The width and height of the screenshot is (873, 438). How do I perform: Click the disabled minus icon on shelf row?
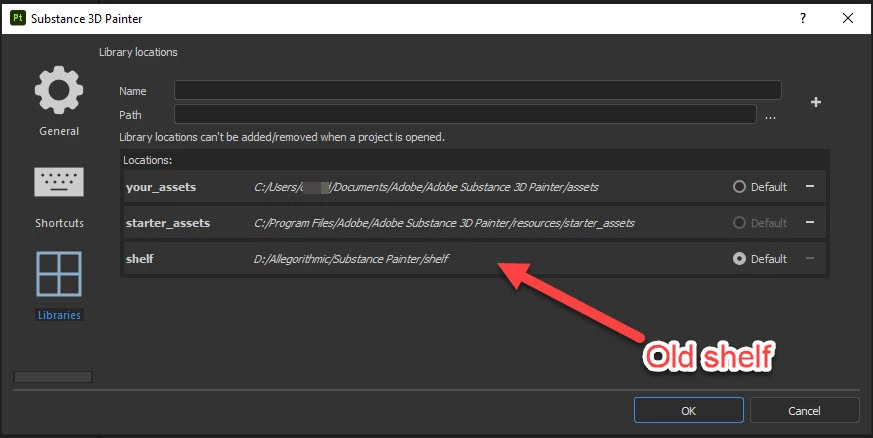810,259
